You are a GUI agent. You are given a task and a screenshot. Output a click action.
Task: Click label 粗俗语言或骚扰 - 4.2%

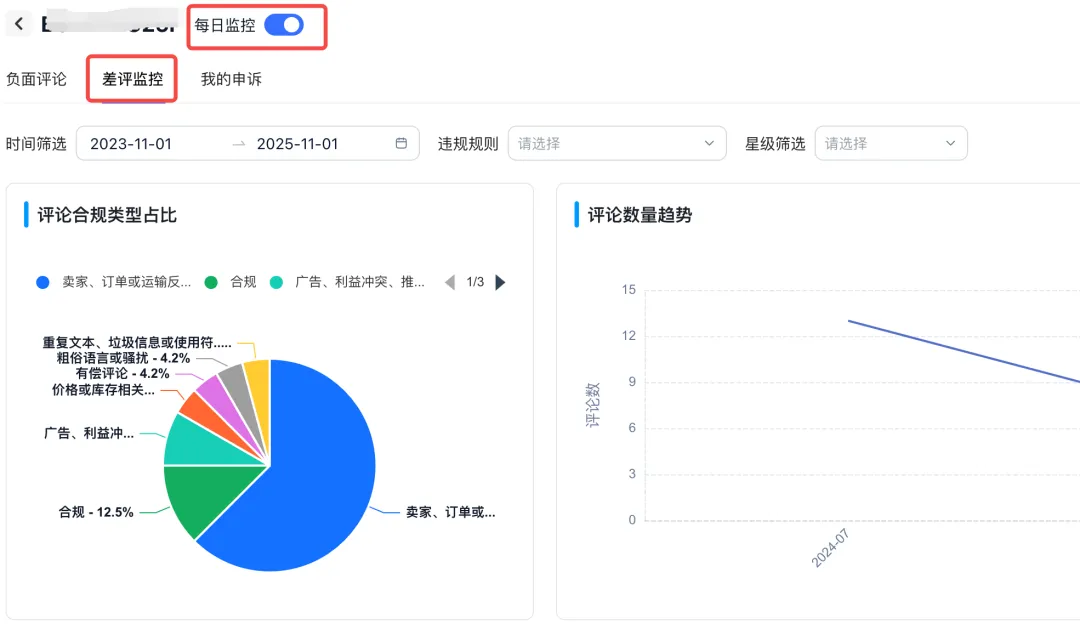click(123, 358)
